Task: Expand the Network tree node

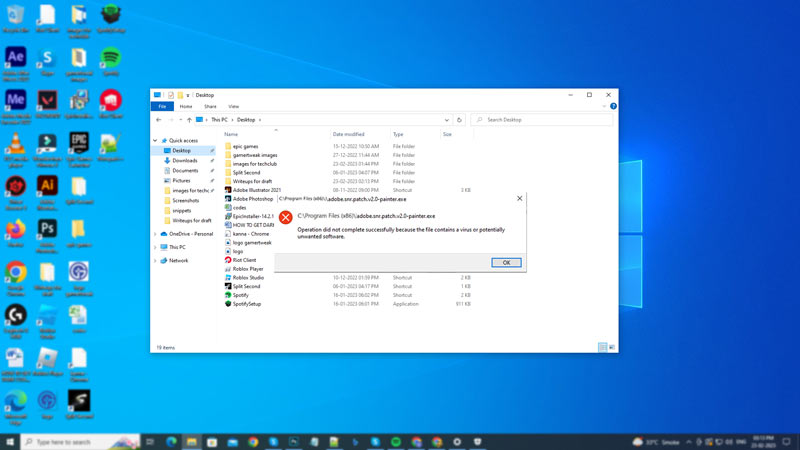Action: (x=156, y=261)
